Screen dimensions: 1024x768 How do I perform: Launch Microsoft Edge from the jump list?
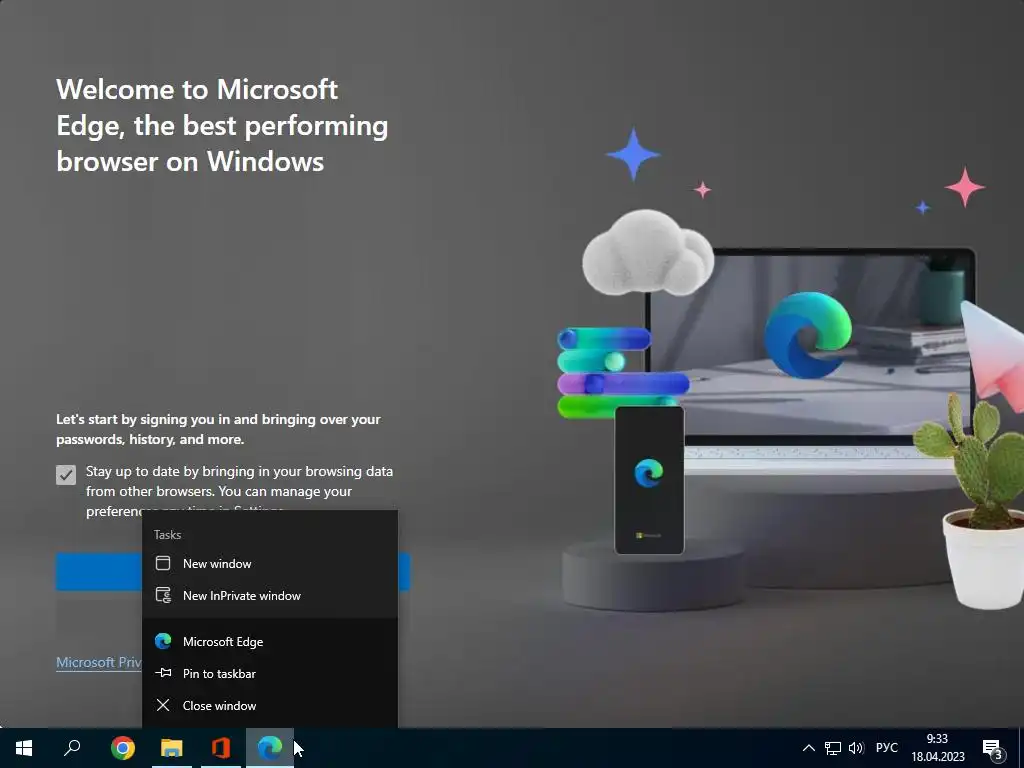[270, 641]
